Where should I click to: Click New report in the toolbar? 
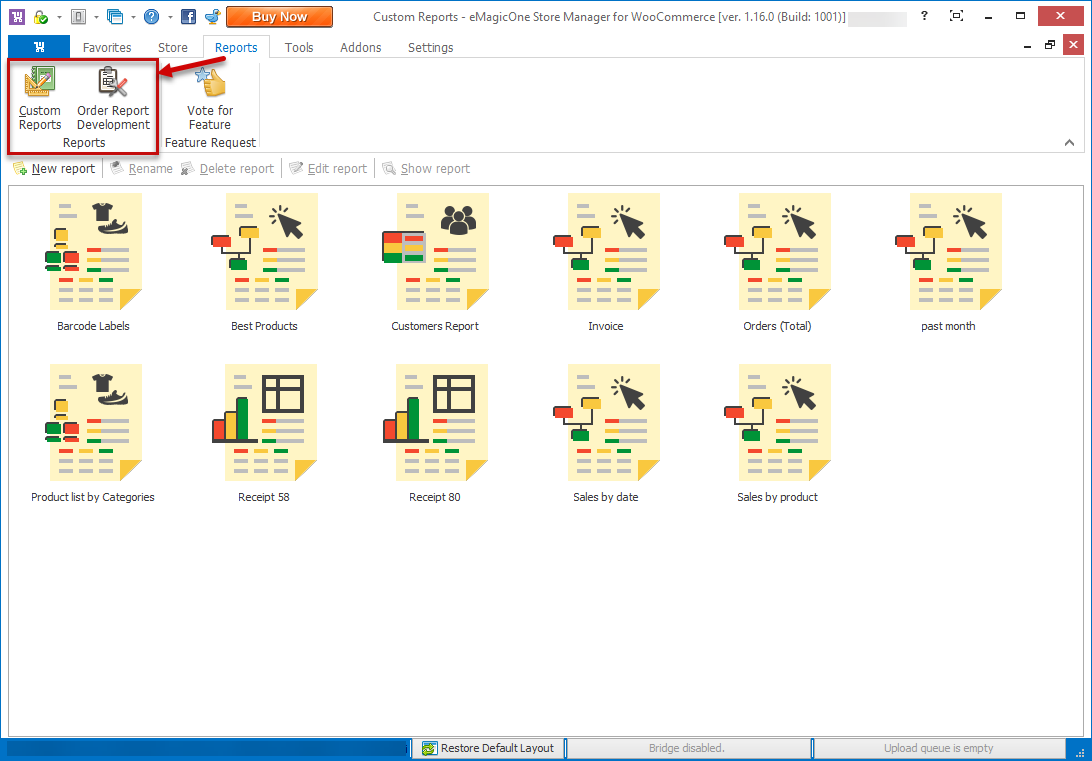tap(54, 168)
